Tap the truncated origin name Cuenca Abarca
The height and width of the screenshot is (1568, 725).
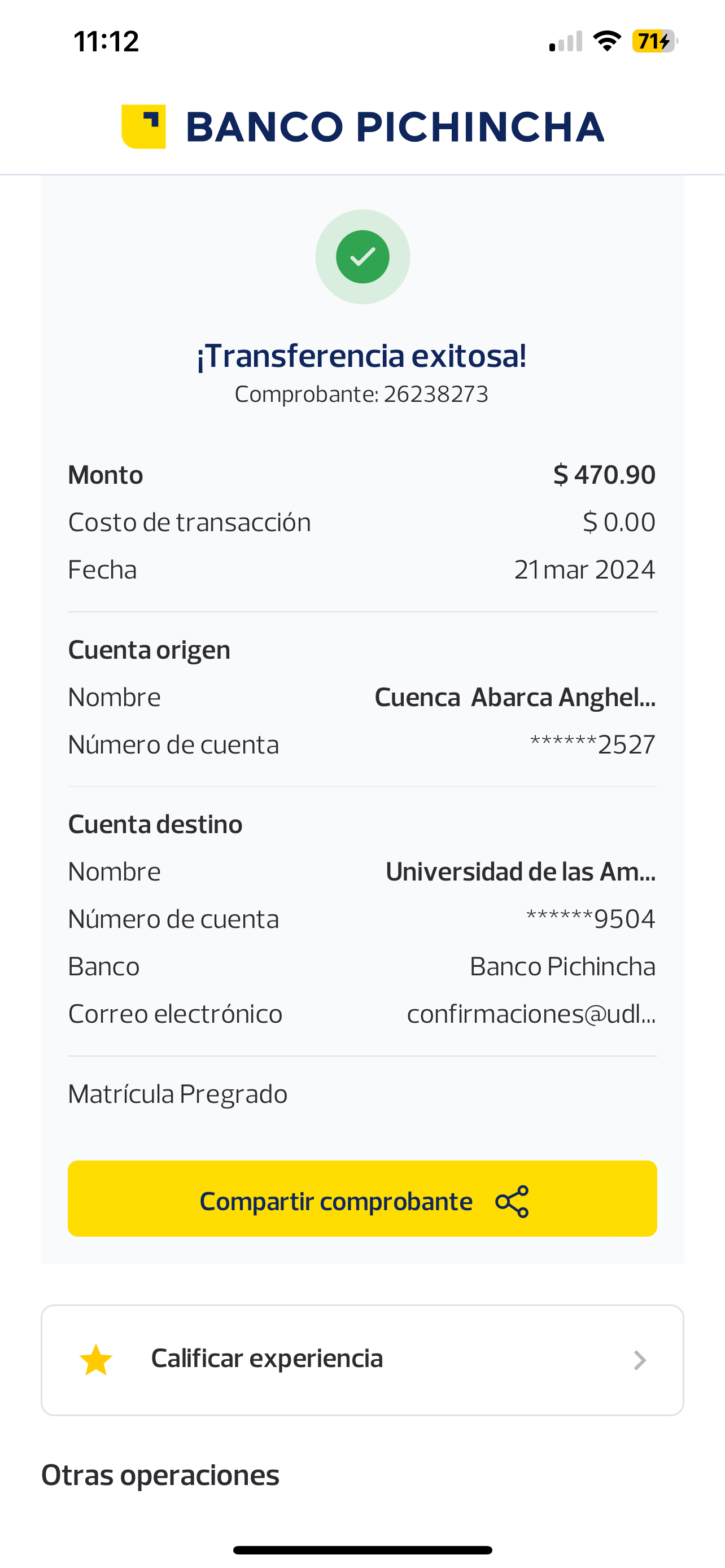point(514,698)
